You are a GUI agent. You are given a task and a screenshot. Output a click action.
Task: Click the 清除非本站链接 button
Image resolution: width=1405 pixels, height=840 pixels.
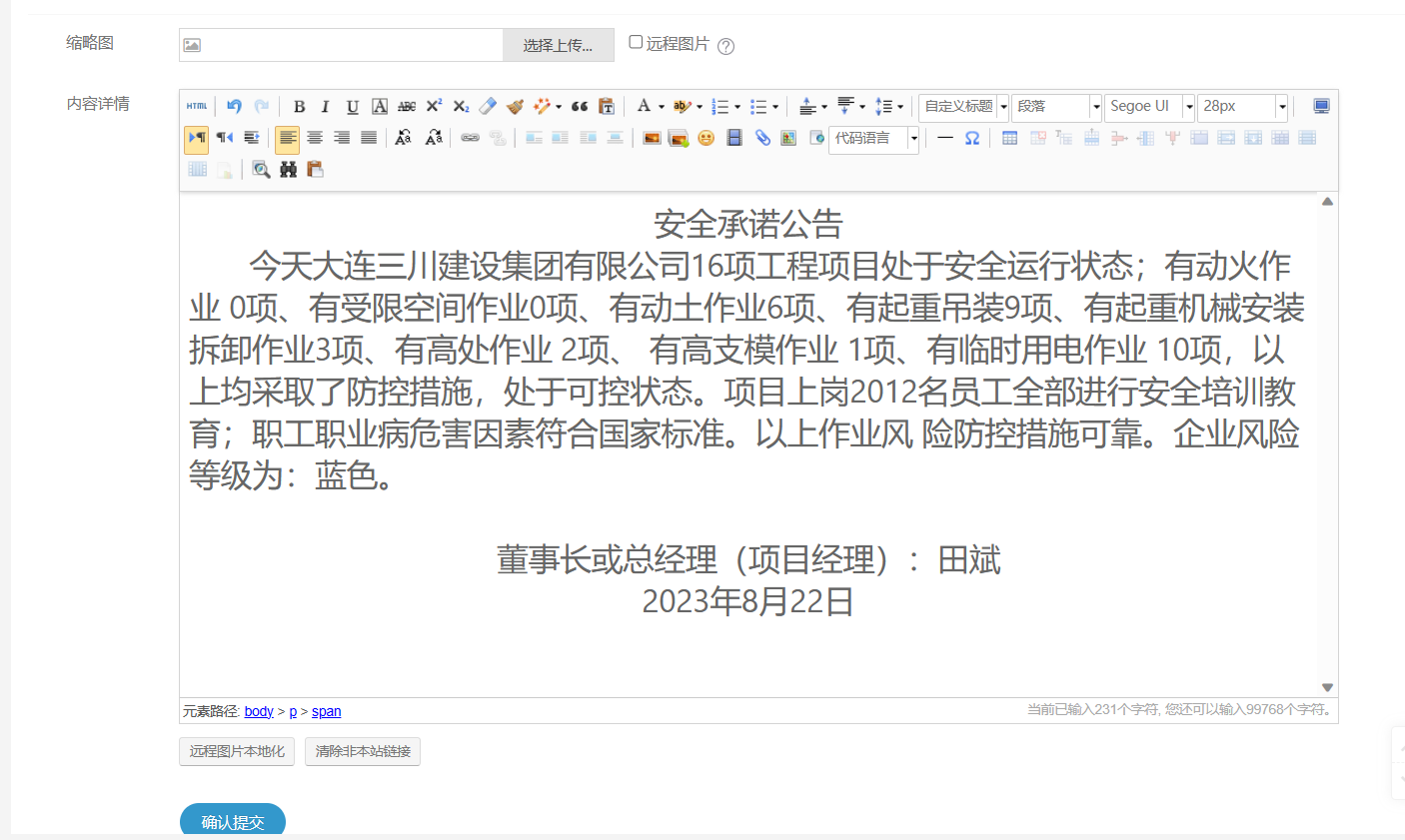click(363, 751)
